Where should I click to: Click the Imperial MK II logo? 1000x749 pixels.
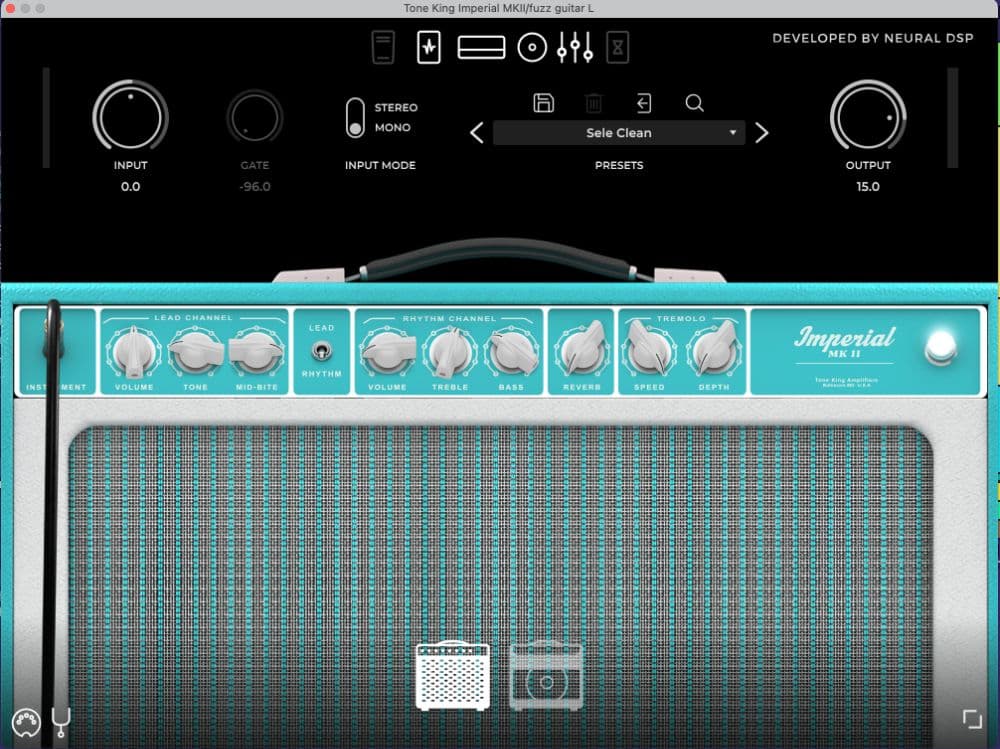pos(844,343)
